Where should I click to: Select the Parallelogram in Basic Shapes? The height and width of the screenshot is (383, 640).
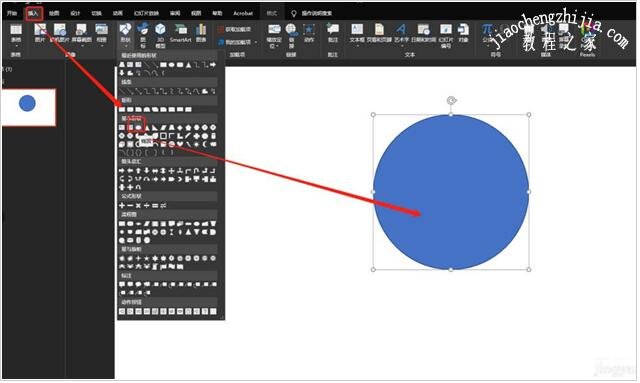click(x=163, y=128)
